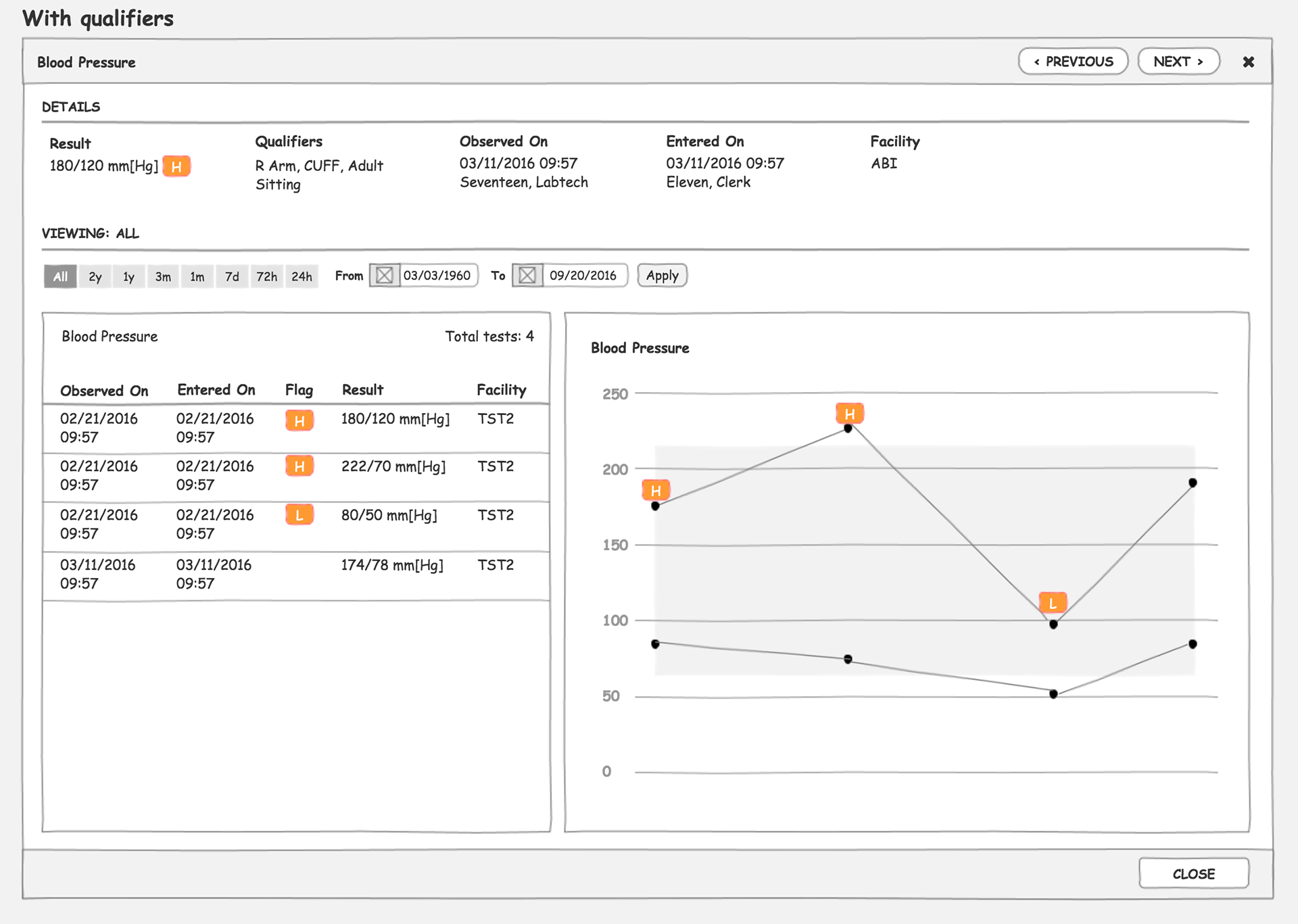This screenshot has width=1298, height=924.
Task: Click H flag in 222/70 table row
Action: [x=299, y=466]
